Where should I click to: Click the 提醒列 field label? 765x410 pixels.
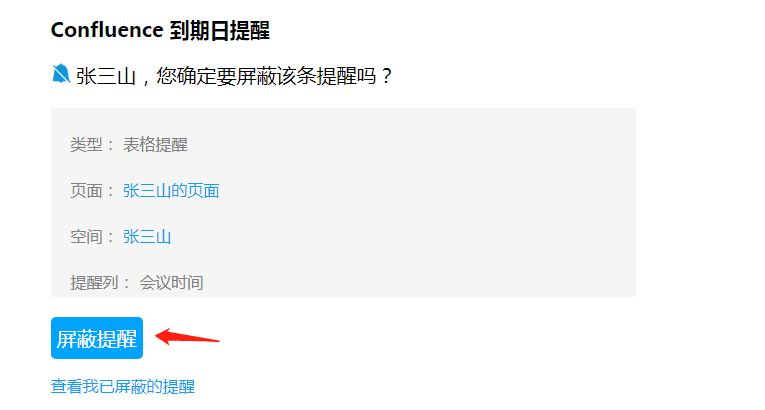(94, 283)
